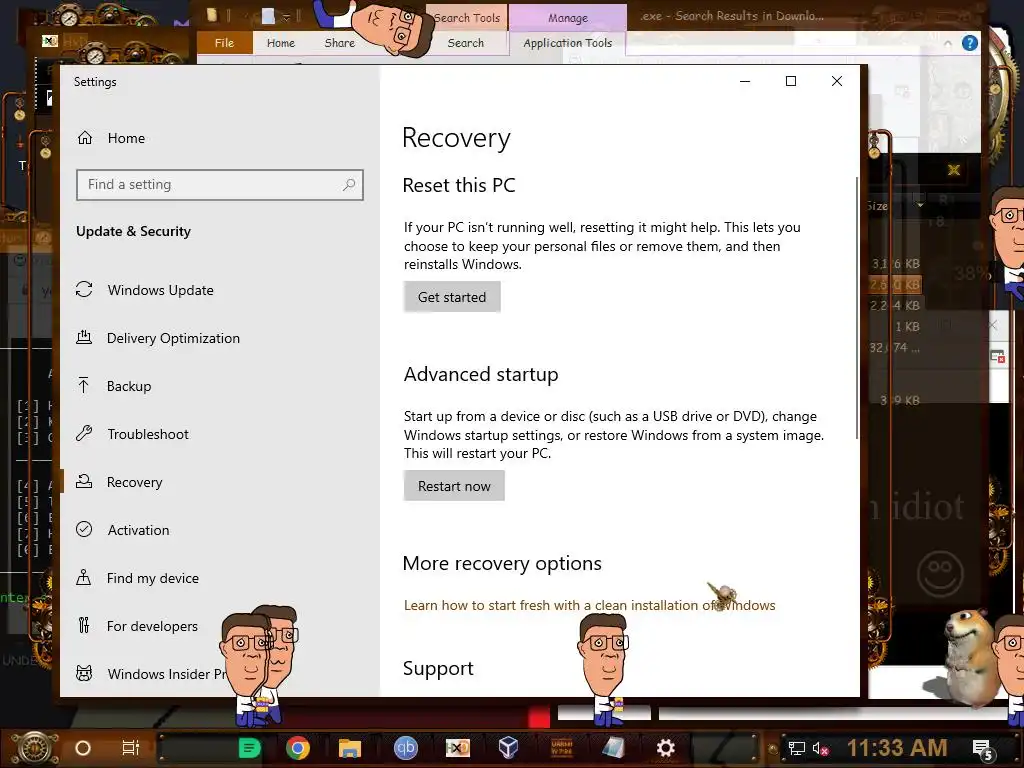Click the Size column dropdown arrow in Explorer

point(920,205)
